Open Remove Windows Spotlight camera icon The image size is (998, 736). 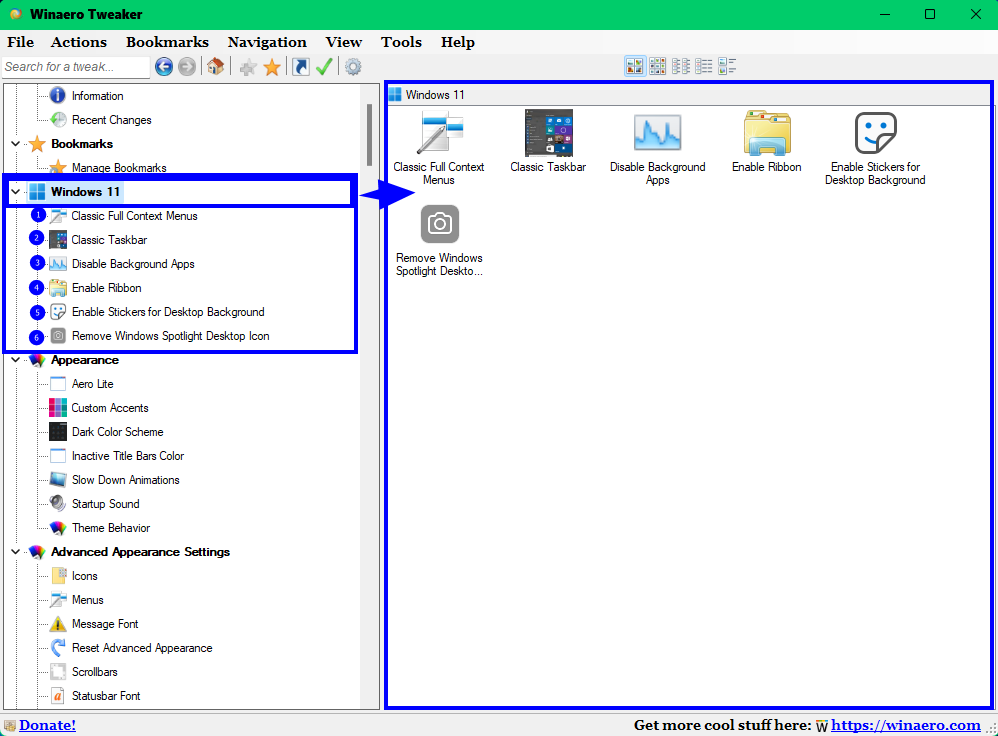click(x=440, y=224)
